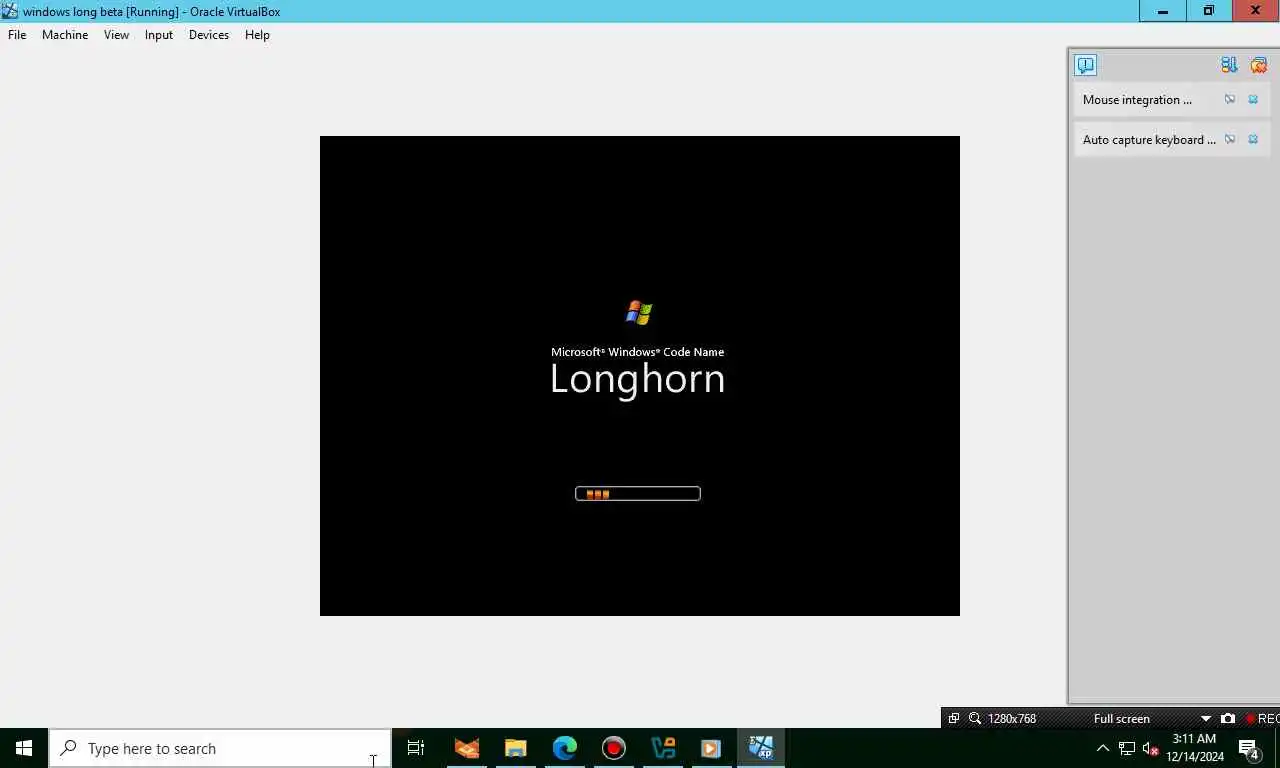Start recording with the REC button

(x=1262, y=718)
